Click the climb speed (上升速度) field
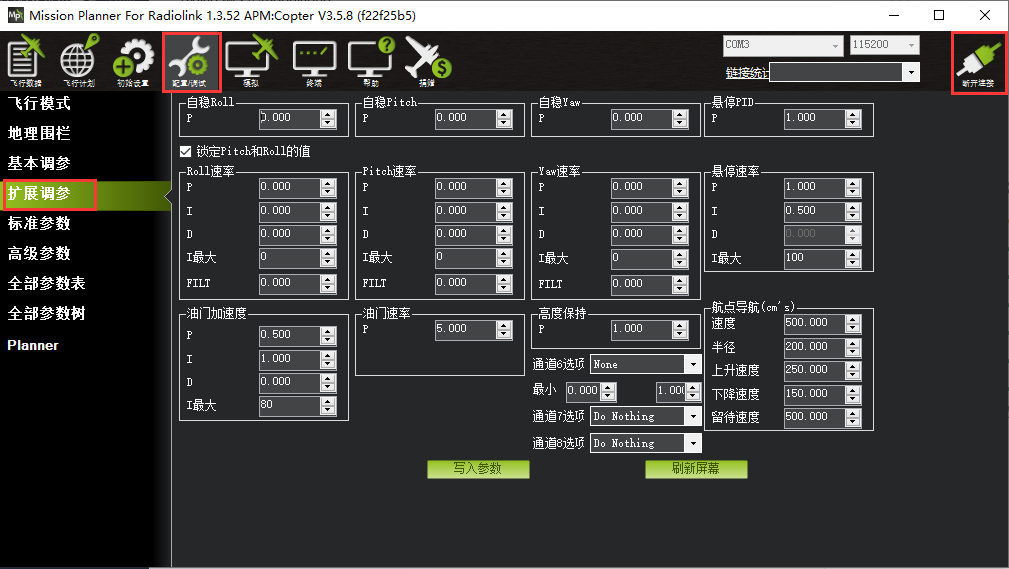1009x569 pixels. 814,370
